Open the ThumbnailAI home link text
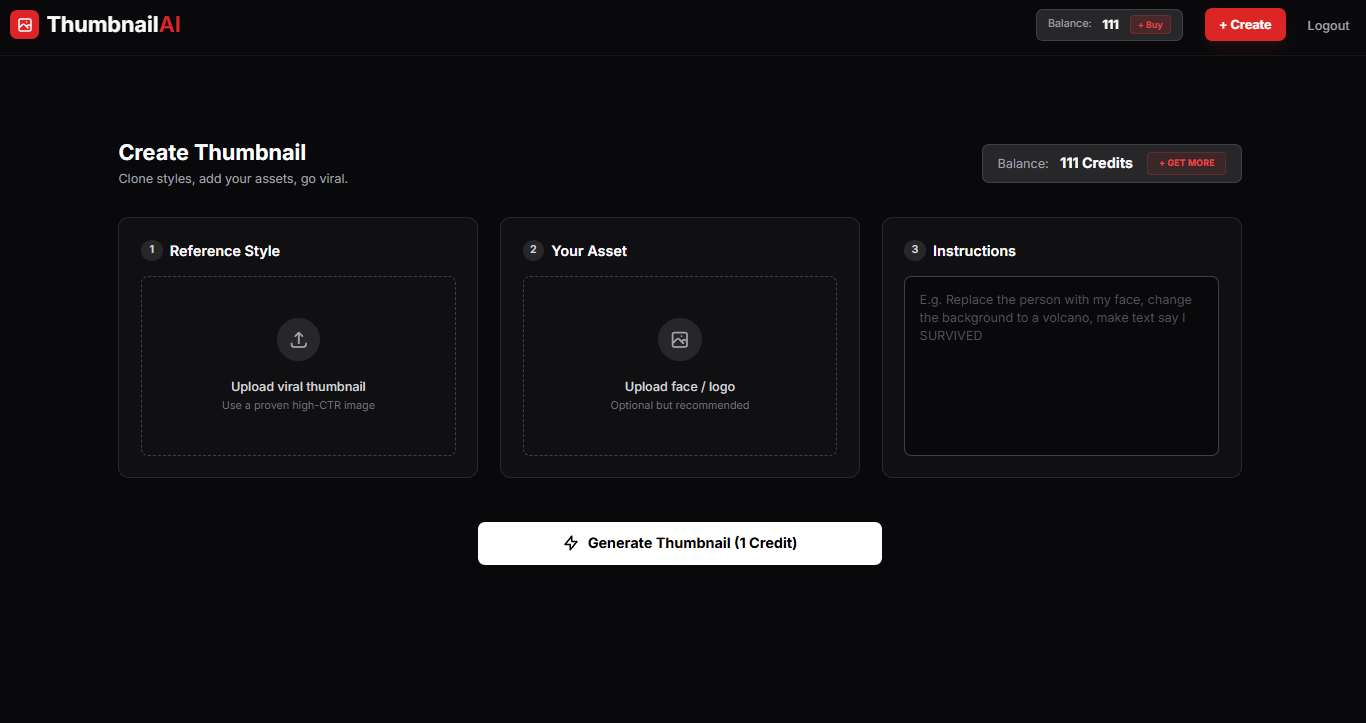The image size is (1366, 723). [x=113, y=24]
